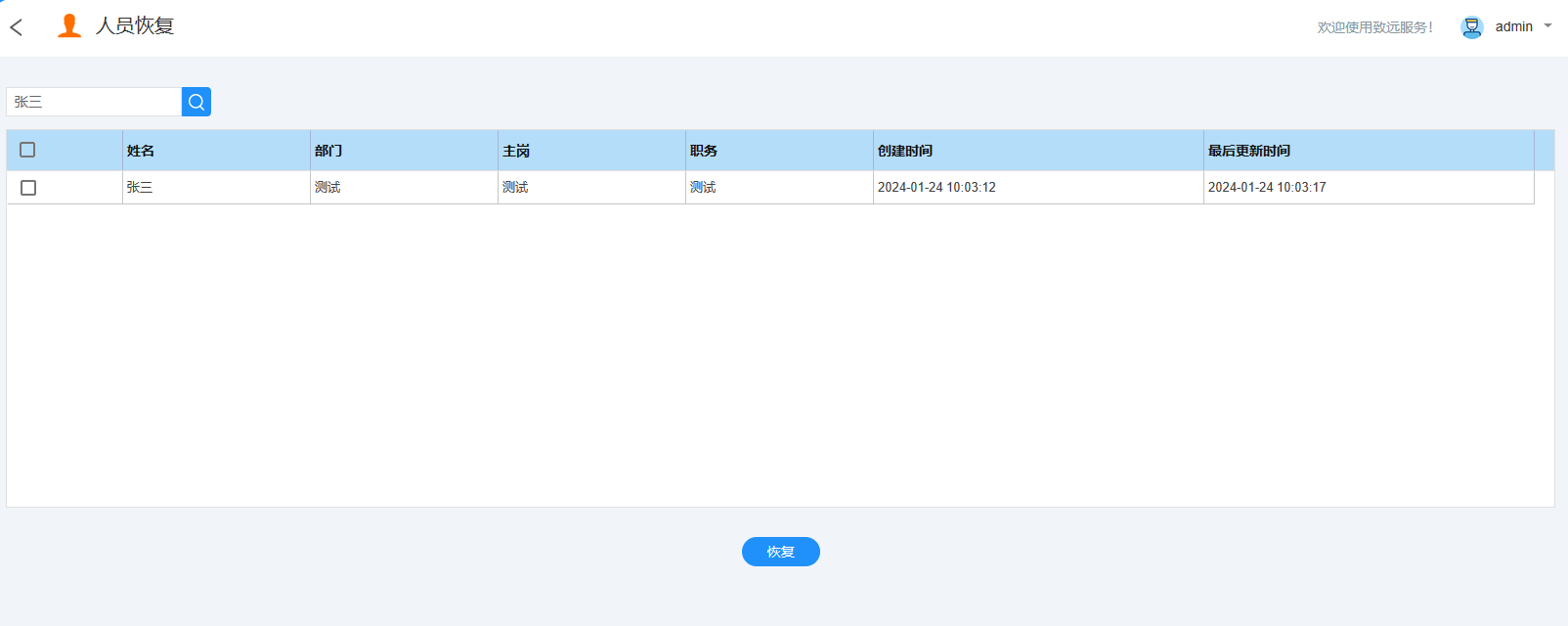Click the blue search magnifier button
This screenshot has width=1568, height=626.
[x=196, y=102]
